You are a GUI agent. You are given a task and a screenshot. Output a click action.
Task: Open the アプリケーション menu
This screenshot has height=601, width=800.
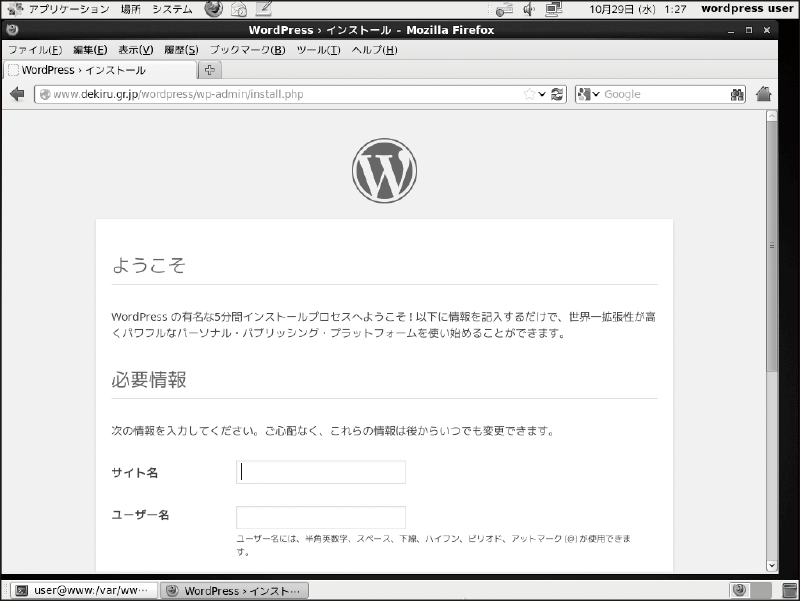[x=69, y=9]
